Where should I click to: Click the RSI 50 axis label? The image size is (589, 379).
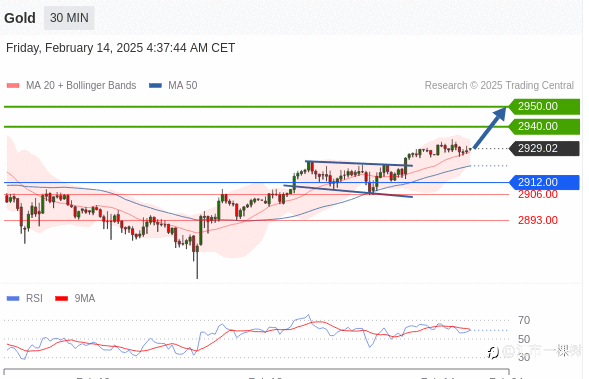pos(524,339)
